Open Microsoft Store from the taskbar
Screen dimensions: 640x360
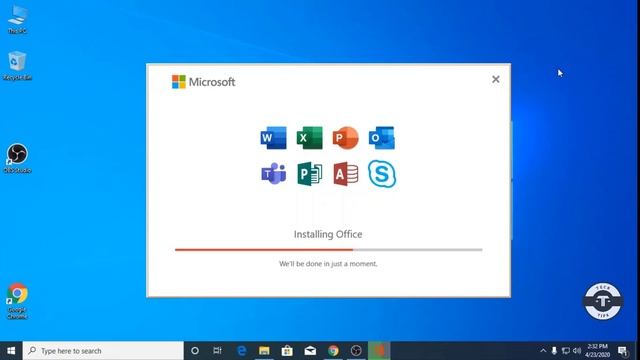[287, 351]
